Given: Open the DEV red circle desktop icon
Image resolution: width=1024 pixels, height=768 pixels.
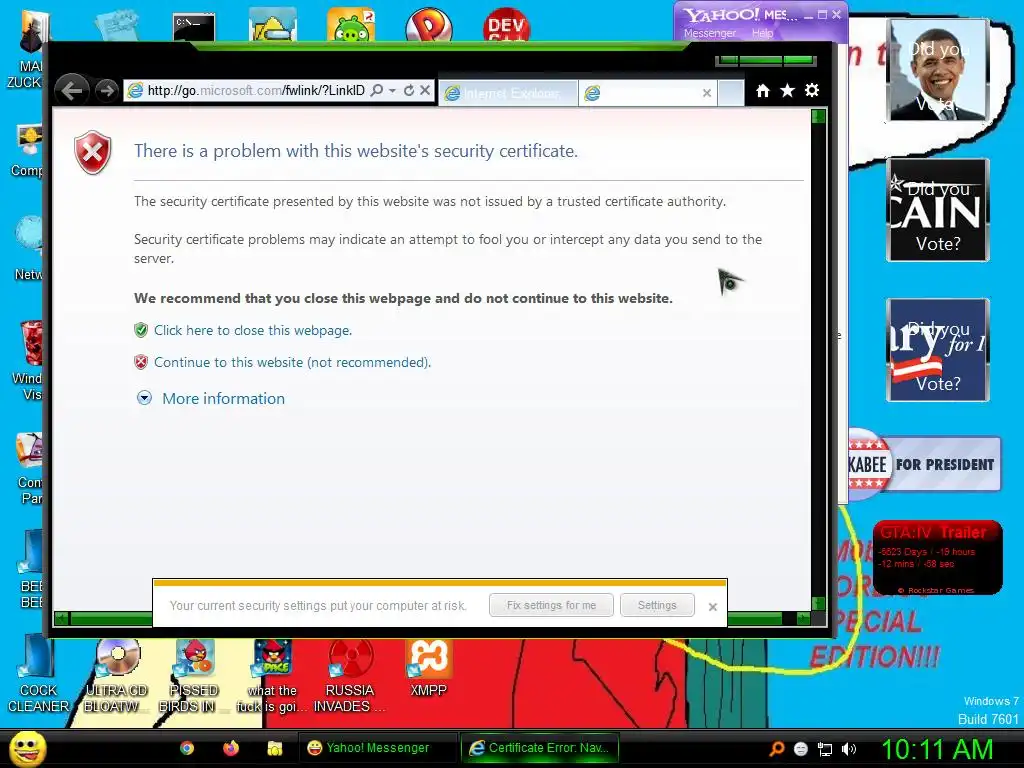Looking at the screenshot, I should click(507, 25).
